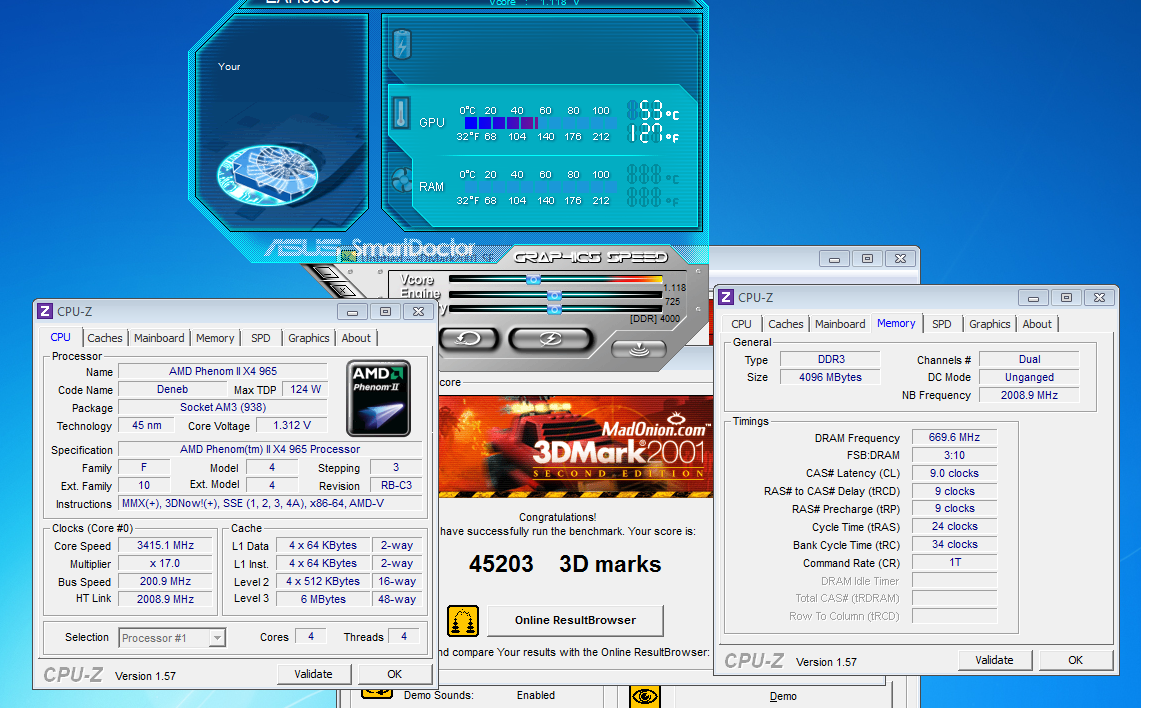The width and height of the screenshot is (1152, 708).
Task: Click the Core Voltage value 1.312 V
Action: click(x=292, y=426)
